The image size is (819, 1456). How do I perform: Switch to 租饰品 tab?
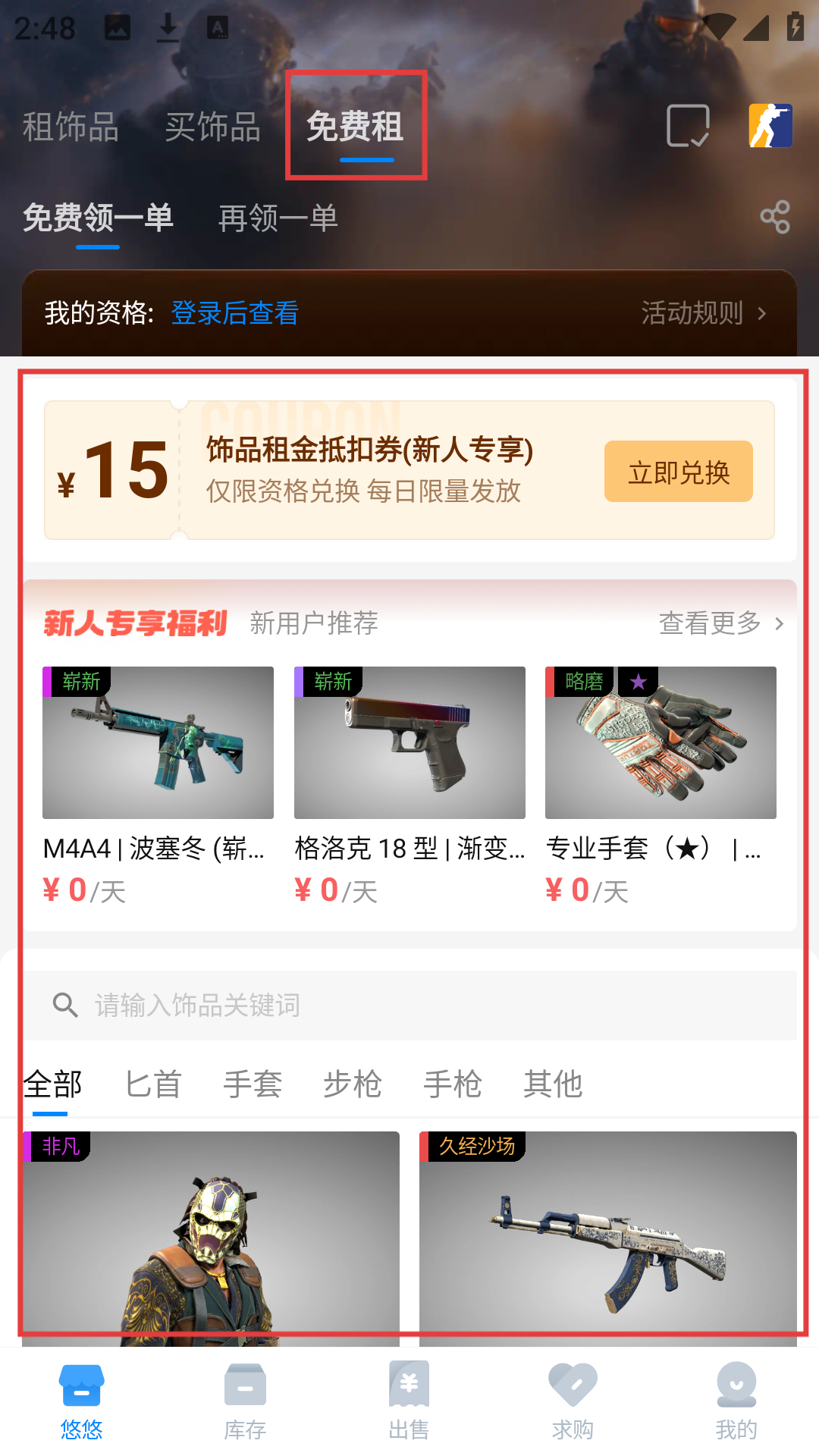pyautogui.click(x=71, y=127)
